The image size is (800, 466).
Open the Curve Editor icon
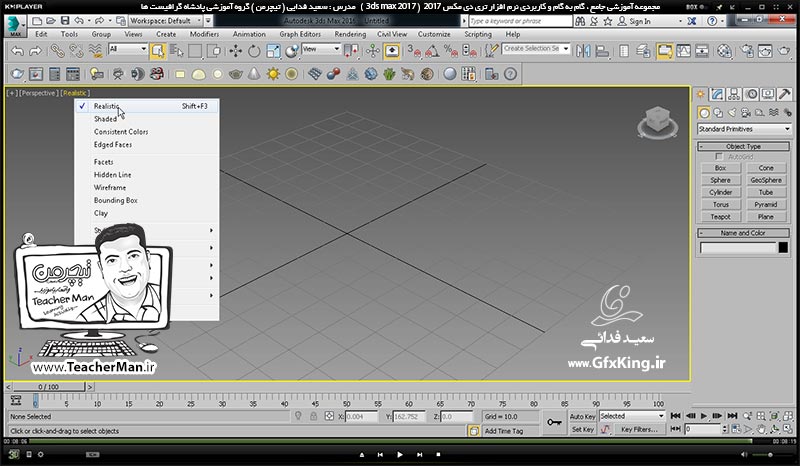[x=684, y=51]
